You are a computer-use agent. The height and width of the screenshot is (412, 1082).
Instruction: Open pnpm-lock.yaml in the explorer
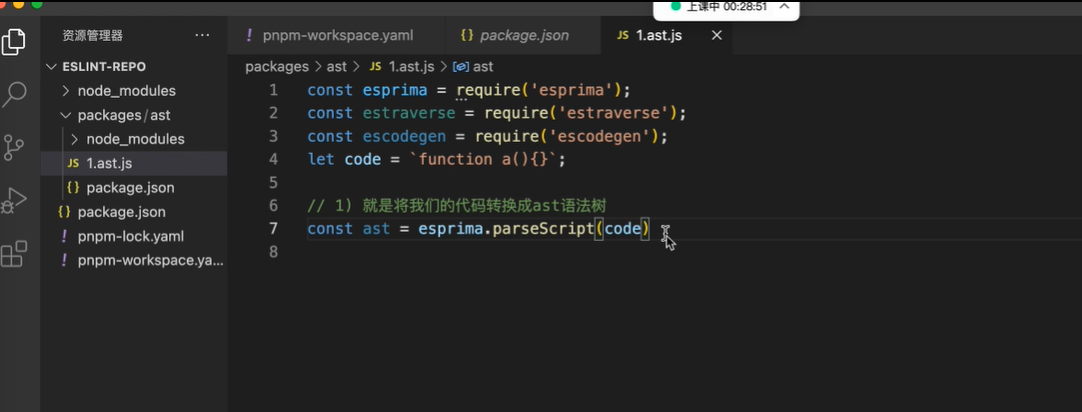(130, 236)
